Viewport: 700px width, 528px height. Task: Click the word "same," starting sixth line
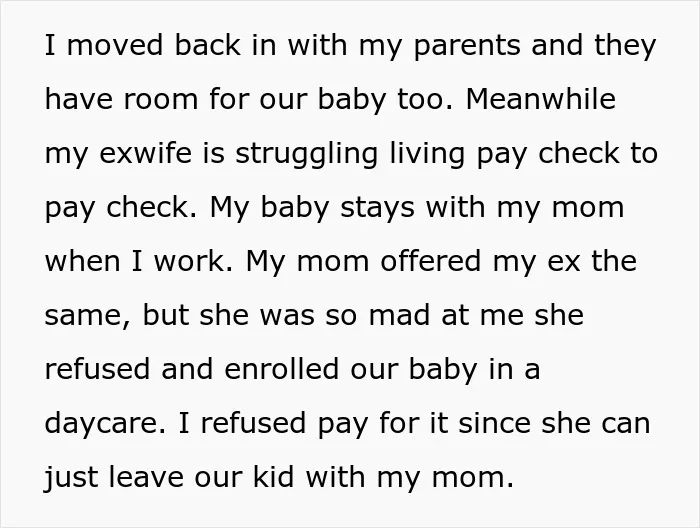88,316
